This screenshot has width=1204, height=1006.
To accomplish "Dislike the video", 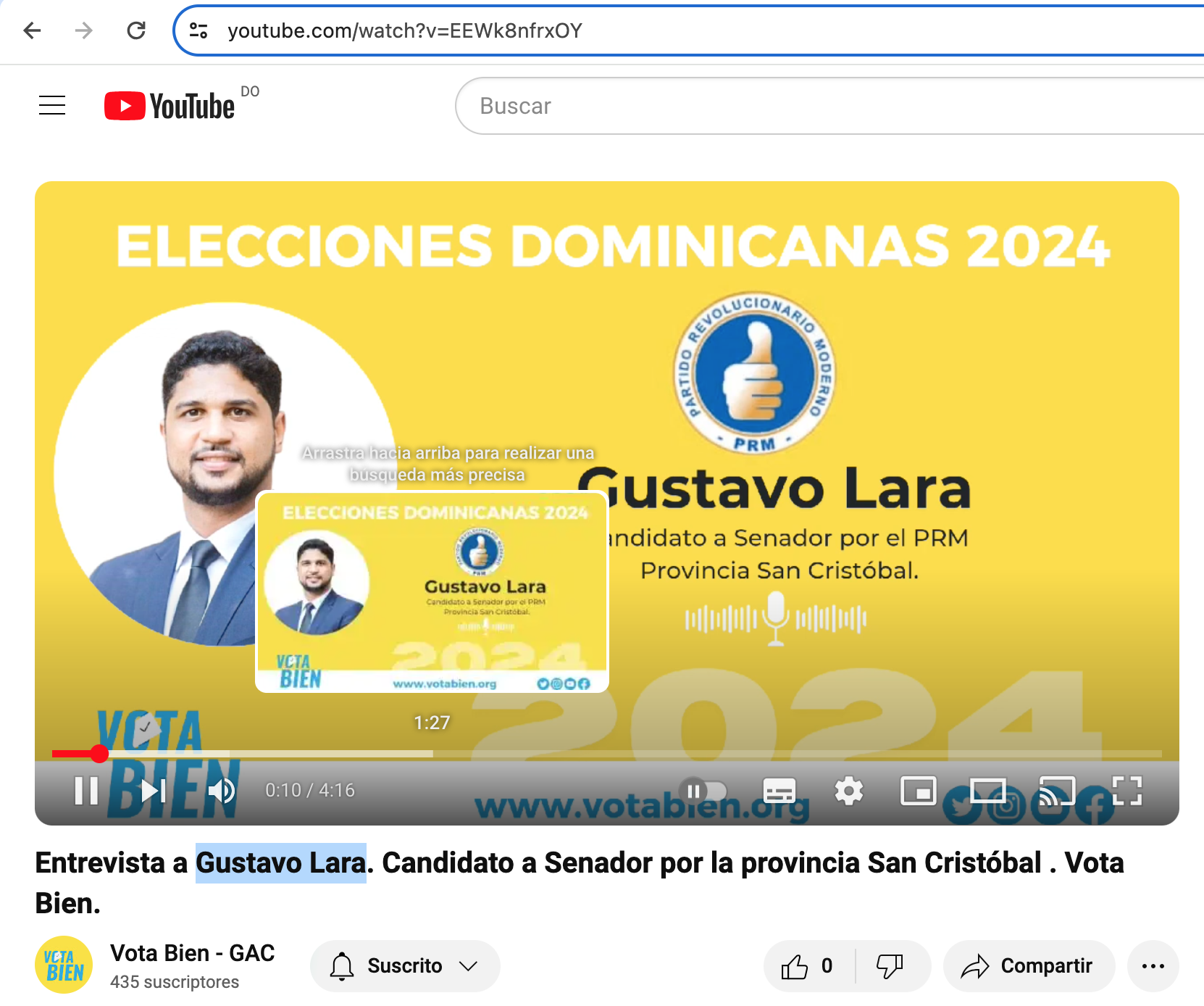I will tap(890, 966).
